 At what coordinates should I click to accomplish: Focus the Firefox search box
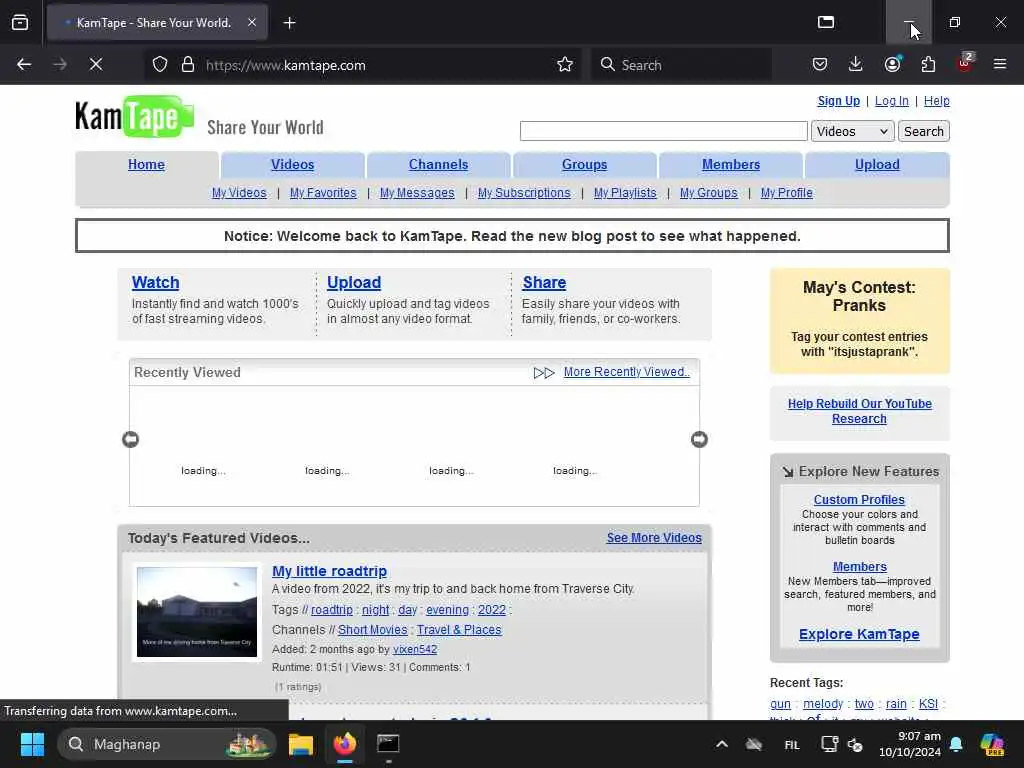point(682,65)
